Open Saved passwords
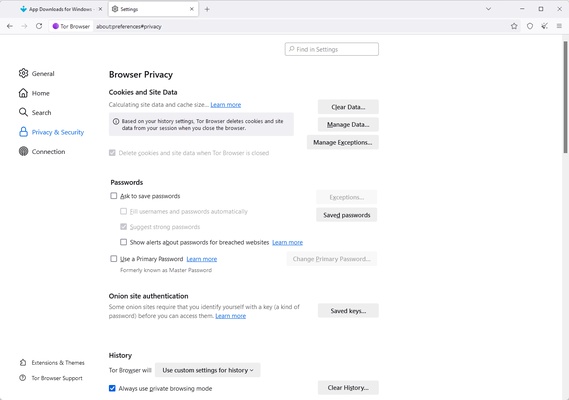Image resolution: width=569 pixels, height=400 pixels. point(347,215)
